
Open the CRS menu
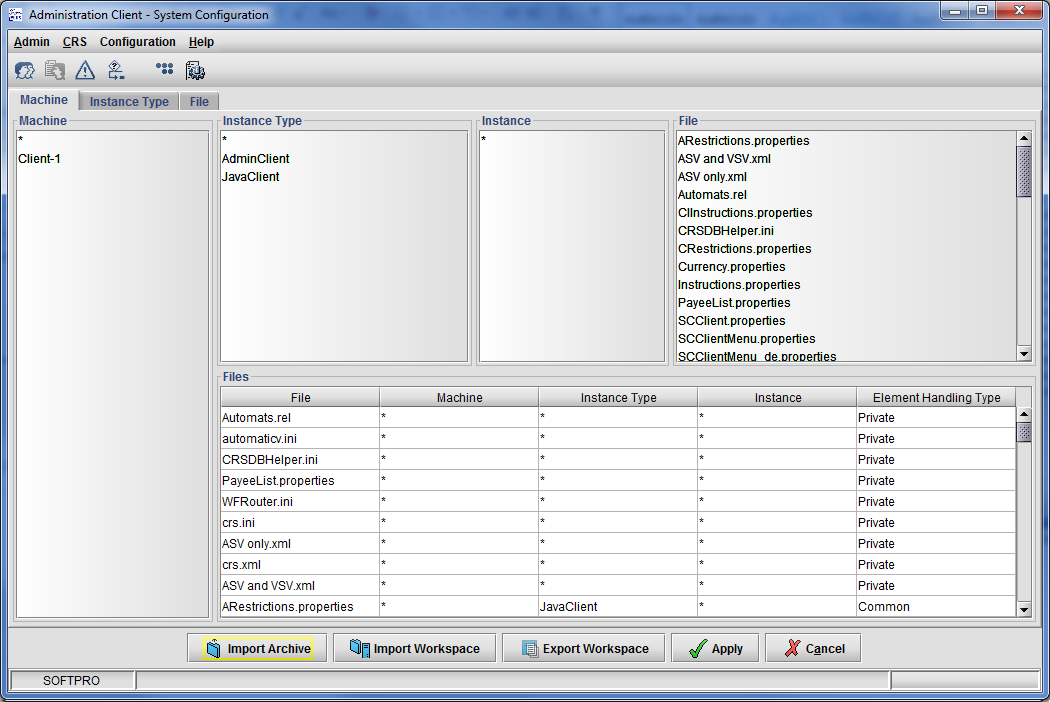pyautogui.click(x=75, y=42)
